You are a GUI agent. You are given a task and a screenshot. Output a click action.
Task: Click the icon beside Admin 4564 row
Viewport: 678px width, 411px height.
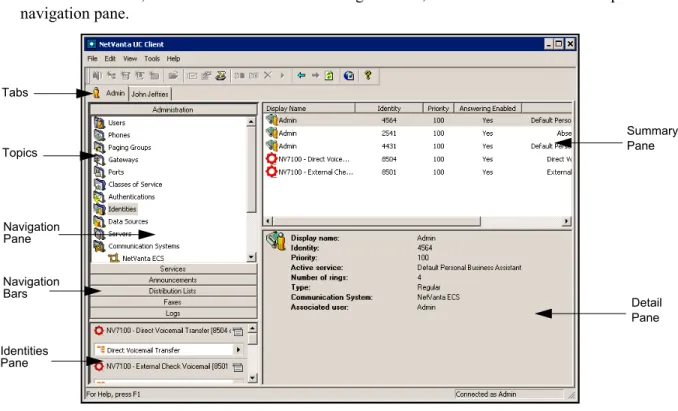272,120
